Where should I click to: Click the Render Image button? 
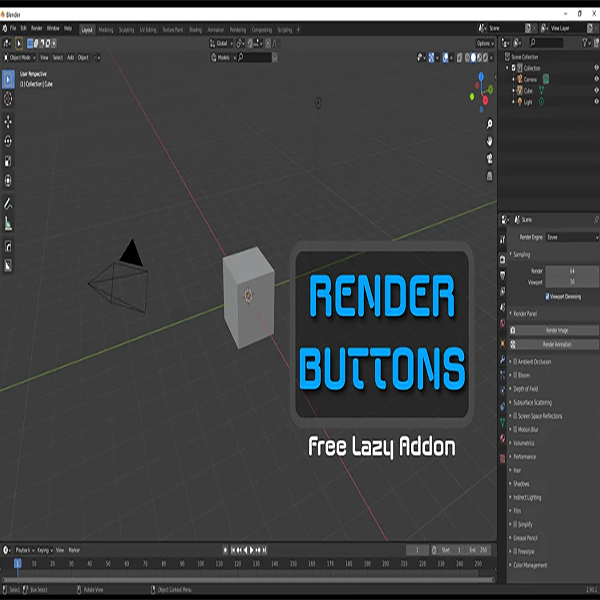pos(554,330)
